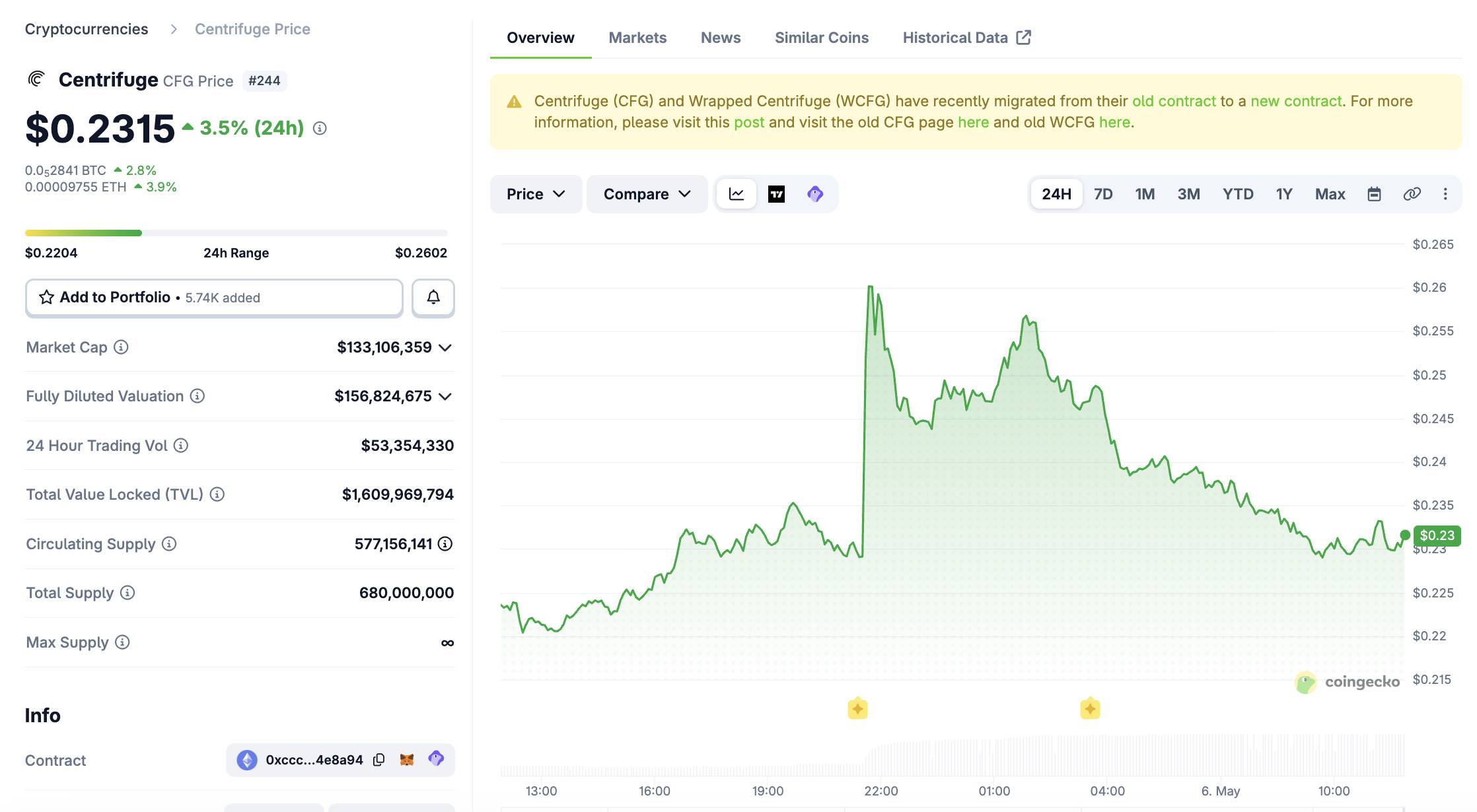Expand the Market Cap chevron

[x=445, y=348]
